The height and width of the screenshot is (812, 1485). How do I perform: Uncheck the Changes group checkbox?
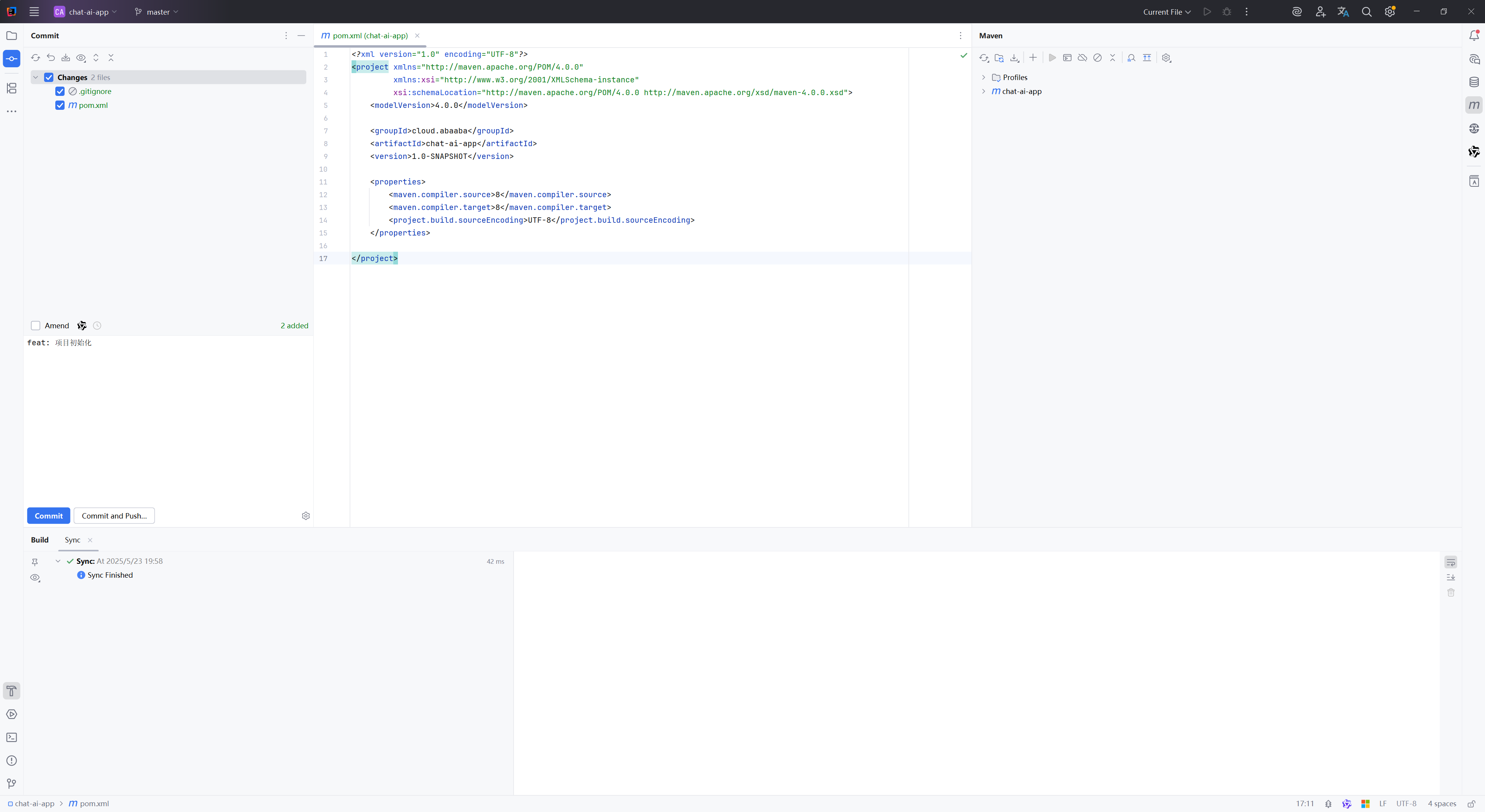coord(49,77)
